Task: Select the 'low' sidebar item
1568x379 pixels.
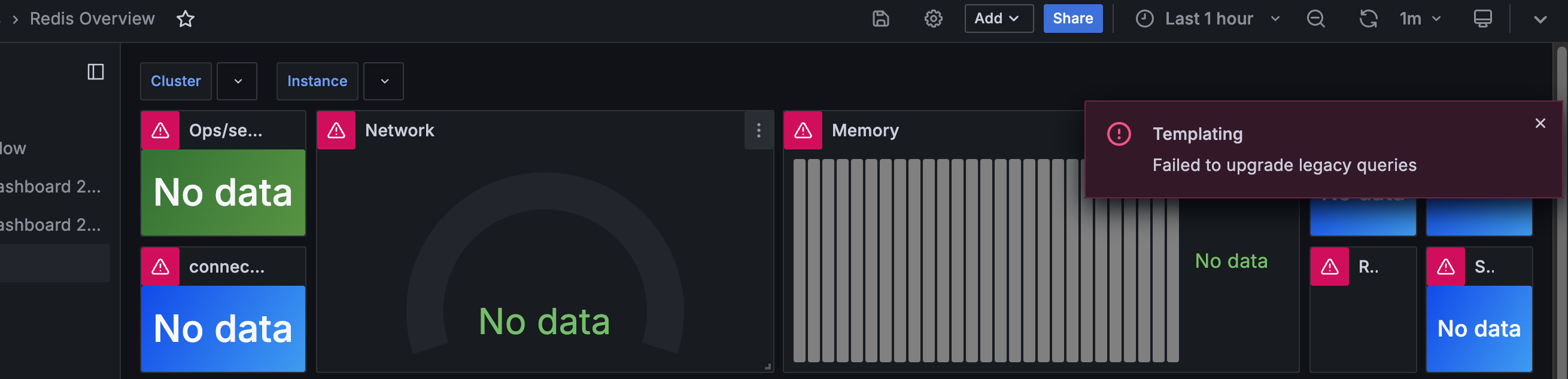Action: coord(13,148)
